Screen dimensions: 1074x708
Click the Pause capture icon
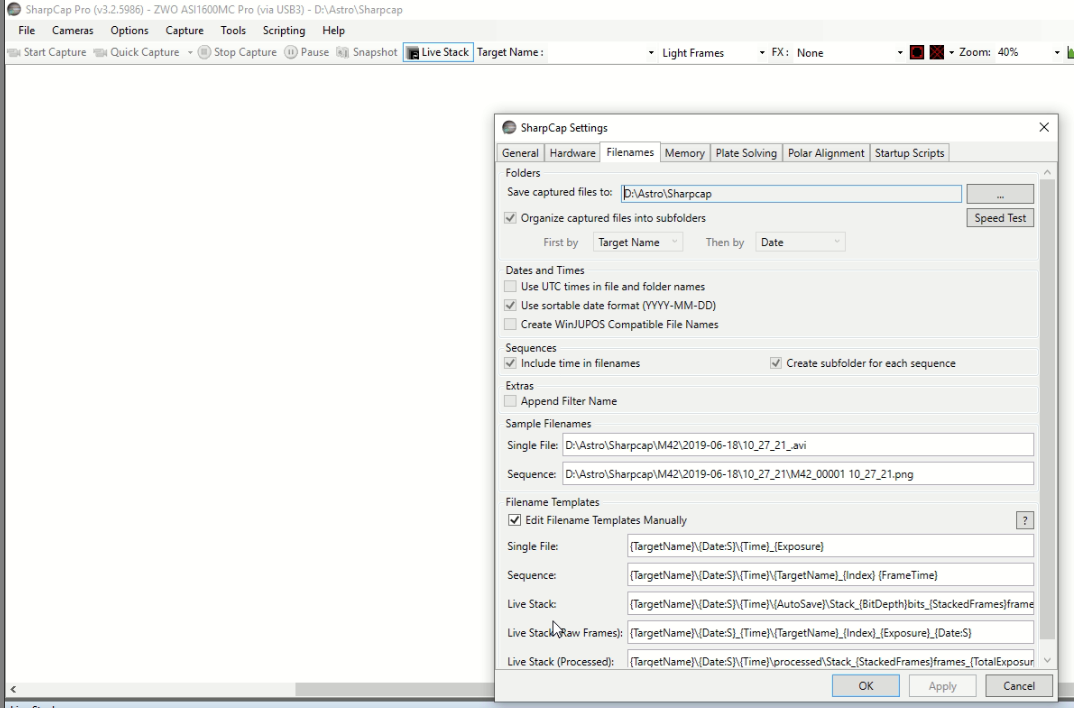click(291, 52)
